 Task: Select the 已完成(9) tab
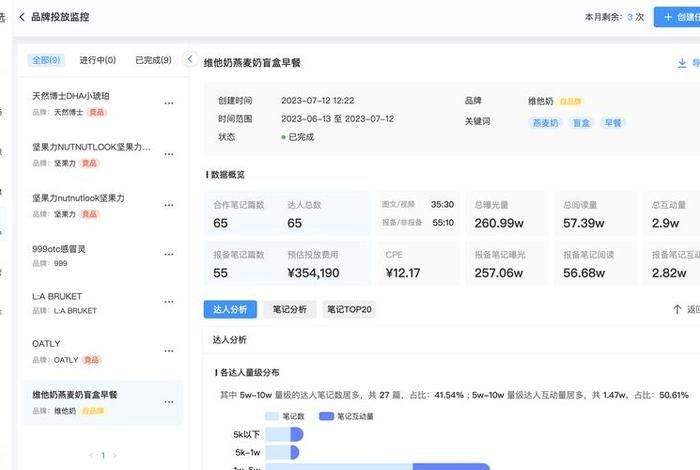[153, 60]
